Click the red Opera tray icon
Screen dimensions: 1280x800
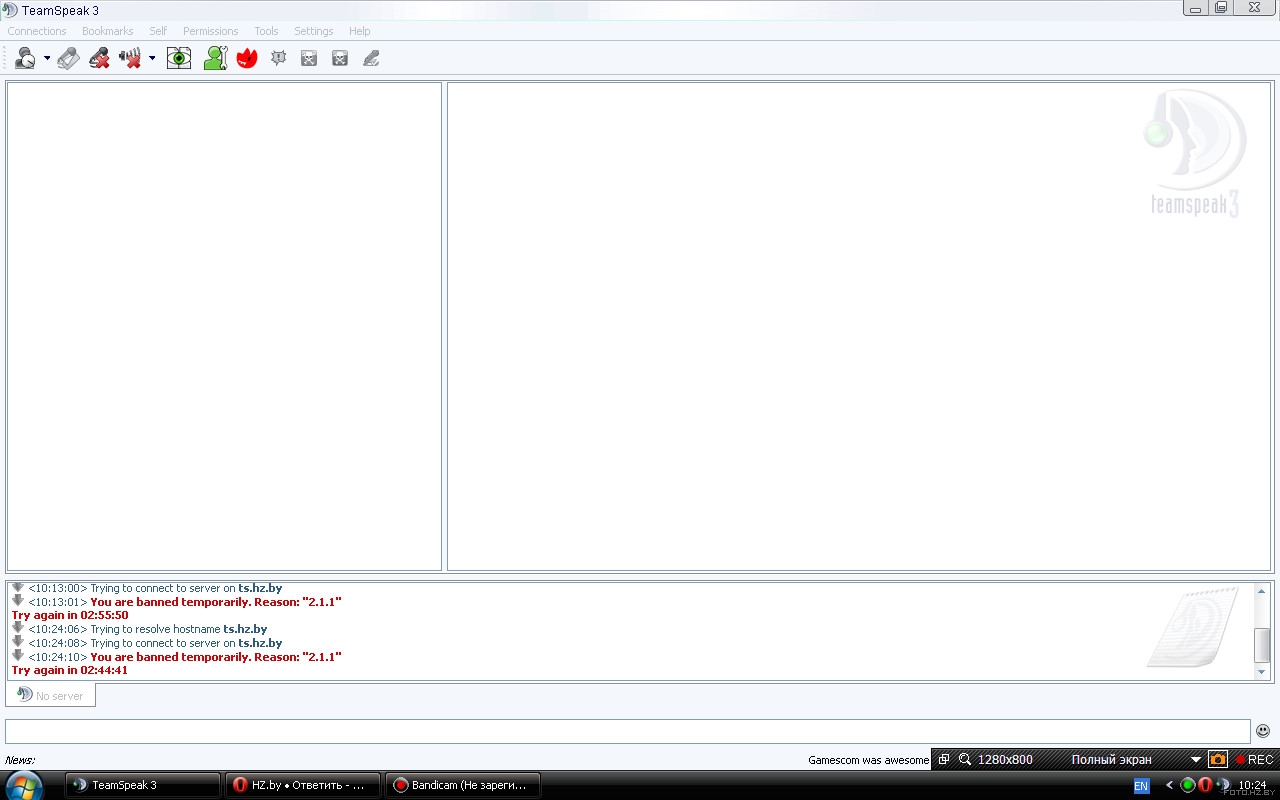pos(1205,785)
